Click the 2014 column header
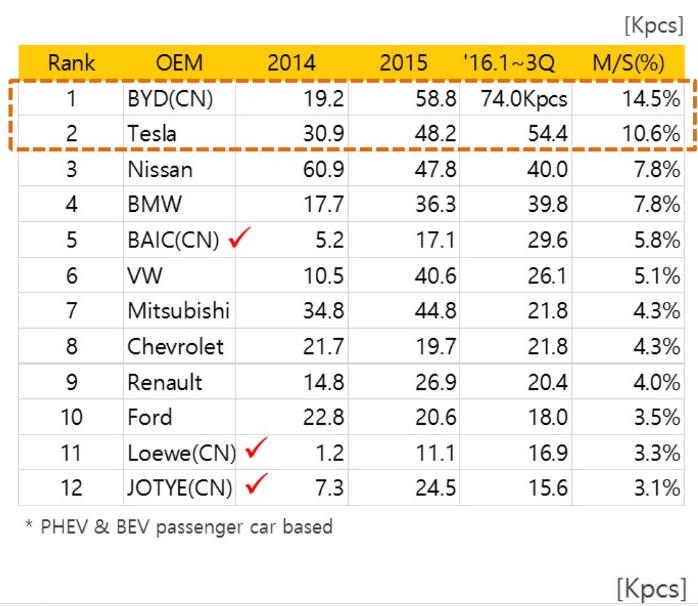 coord(291,63)
